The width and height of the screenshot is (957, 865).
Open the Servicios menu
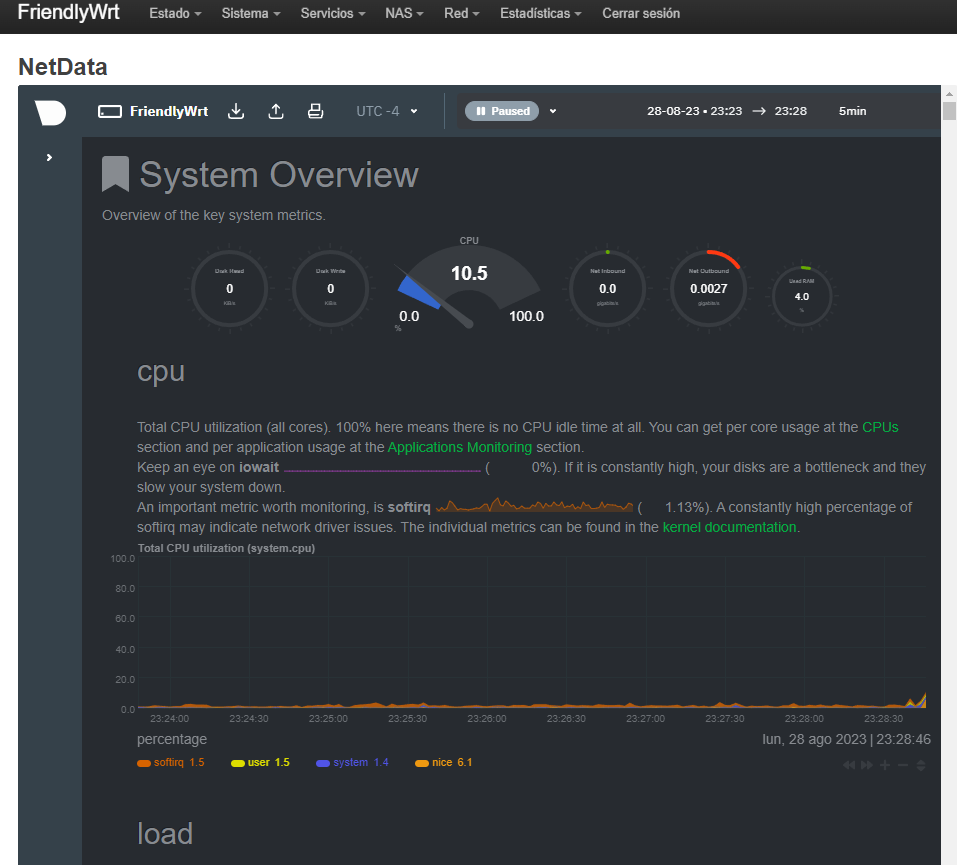coord(333,13)
